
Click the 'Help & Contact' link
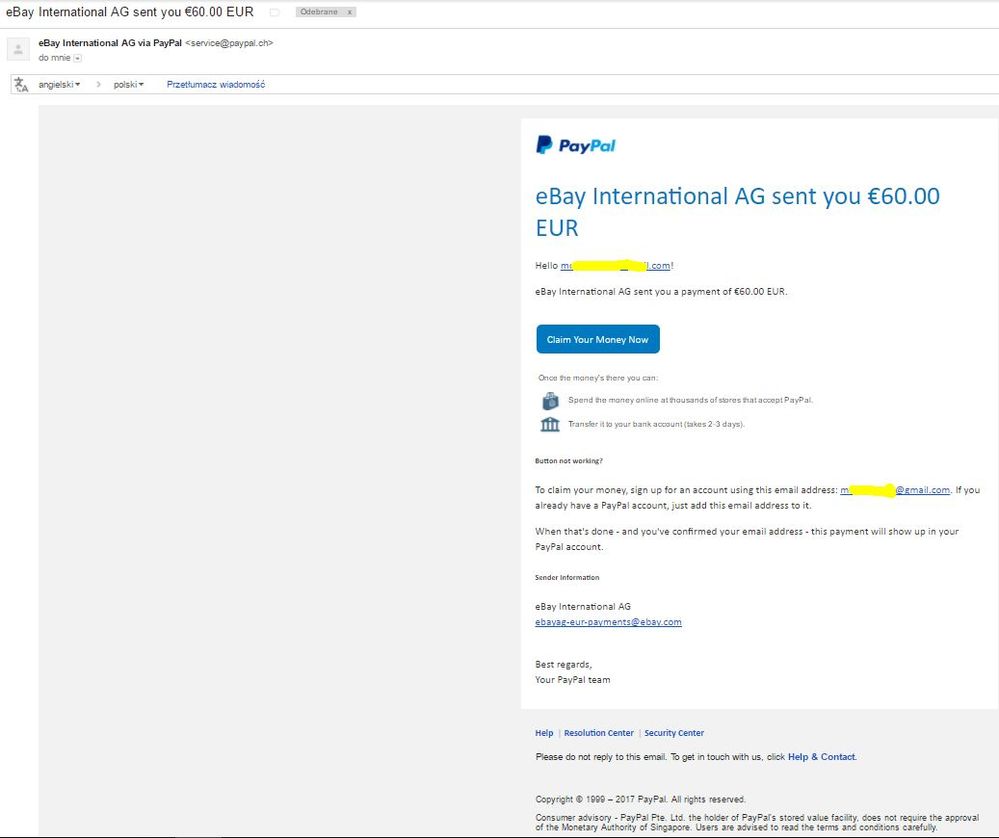point(821,757)
